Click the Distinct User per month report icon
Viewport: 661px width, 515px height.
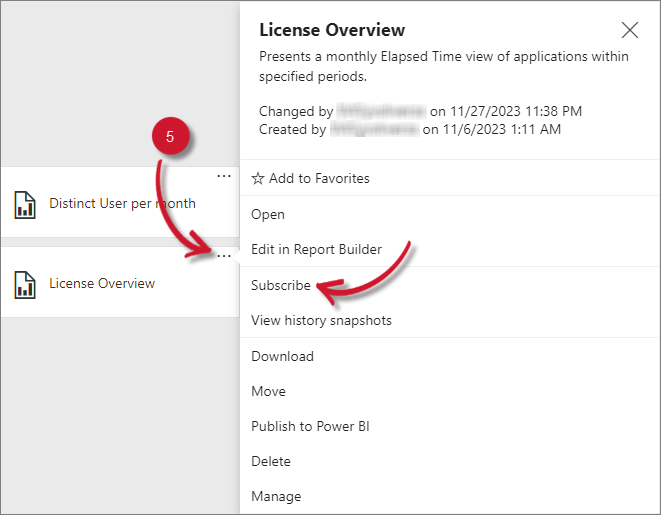(25, 205)
